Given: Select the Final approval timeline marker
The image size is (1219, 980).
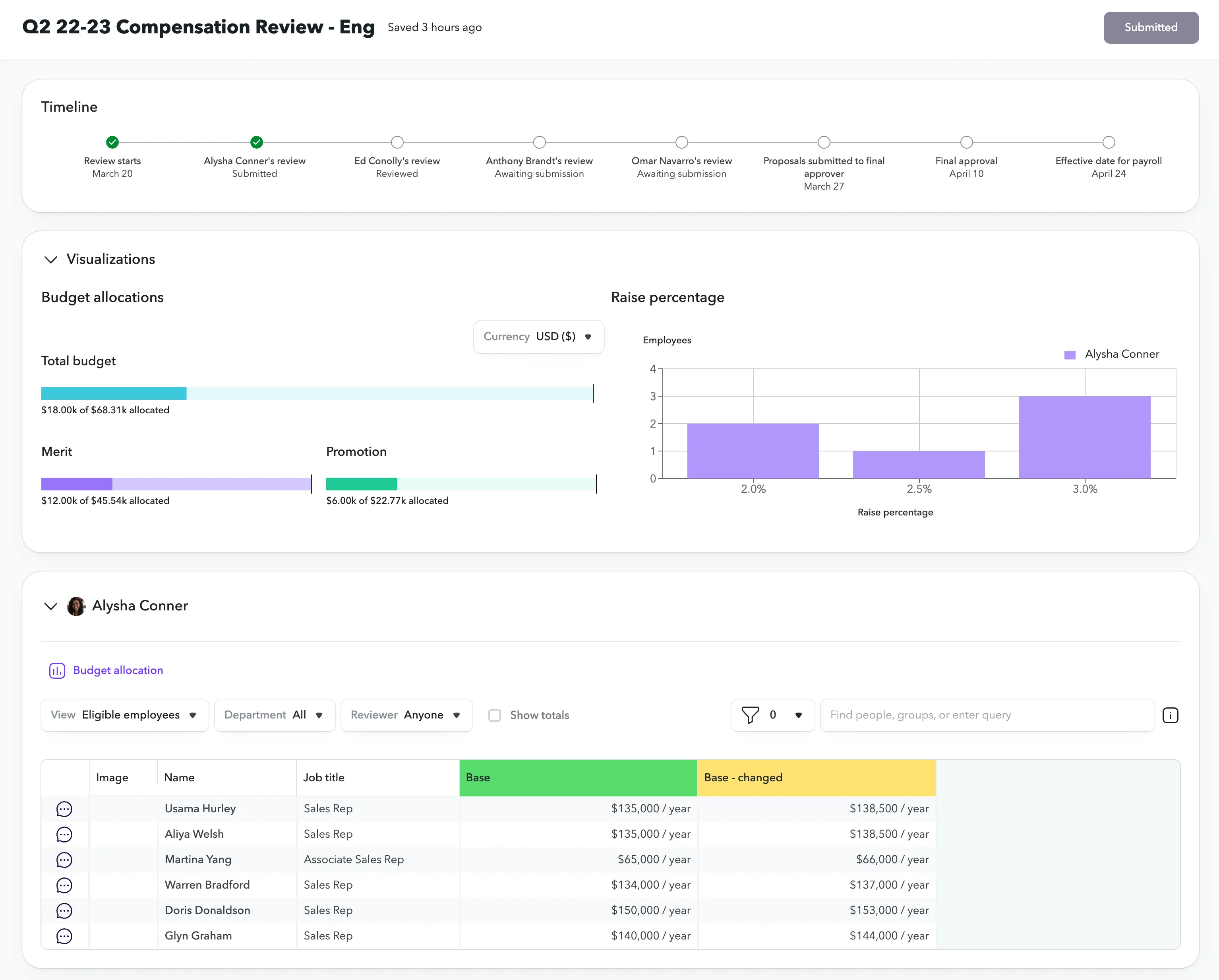Looking at the screenshot, I should pyautogui.click(x=967, y=142).
